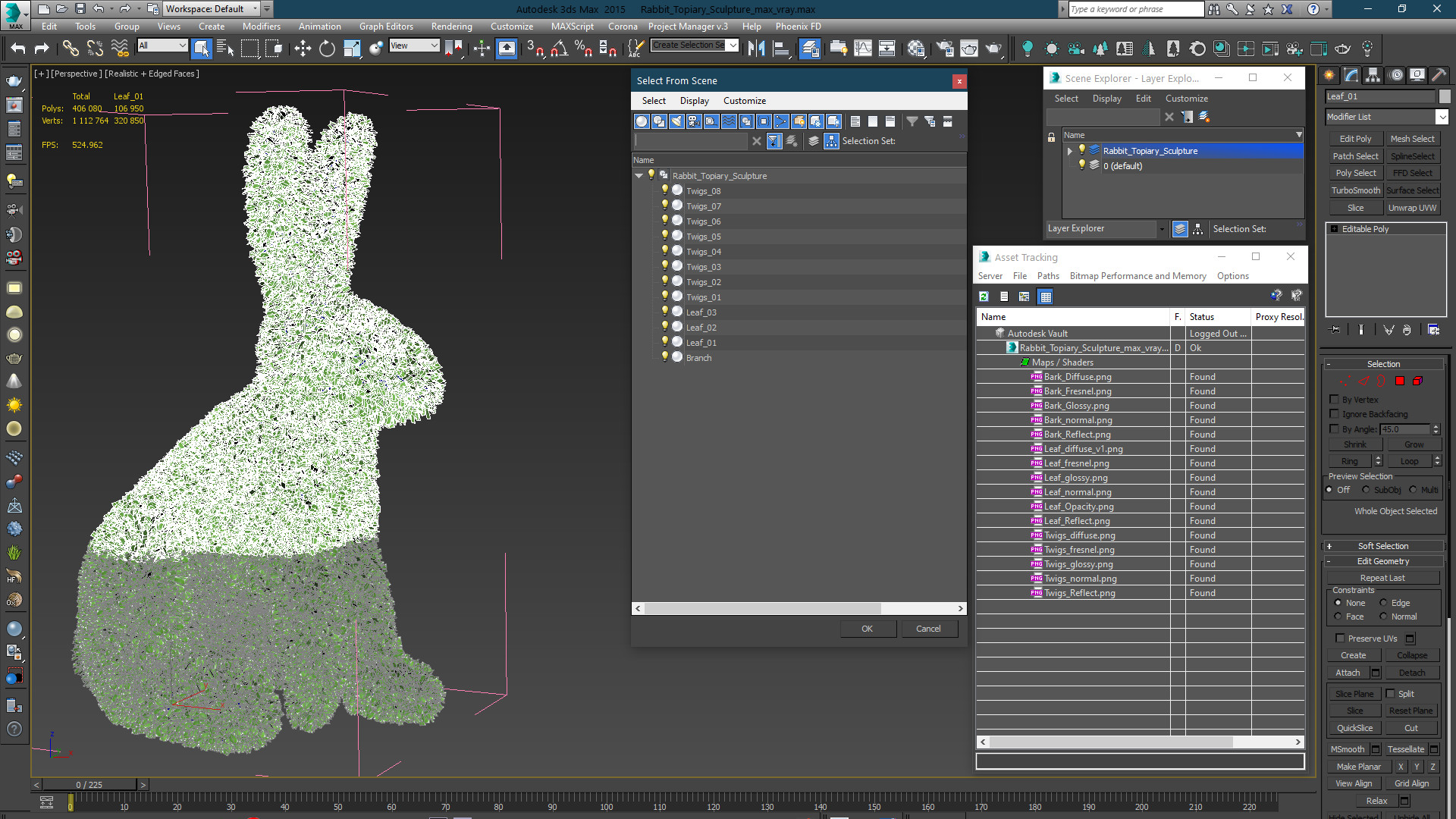The height and width of the screenshot is (819, 1456).
Task: Refresh the Asset Tracking list
Action: (x=984, y=297)
